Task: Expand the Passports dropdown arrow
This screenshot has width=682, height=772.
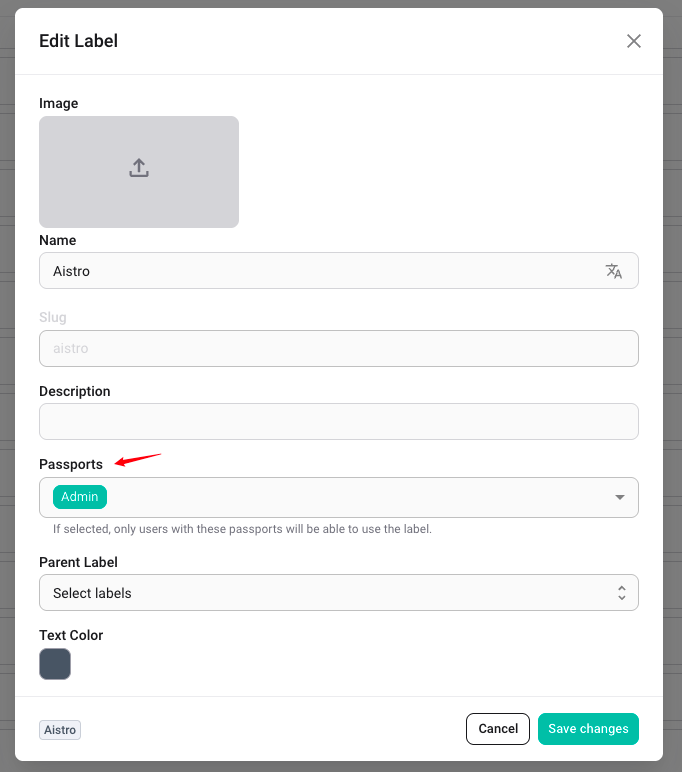Action: click(x=620, y=497)
